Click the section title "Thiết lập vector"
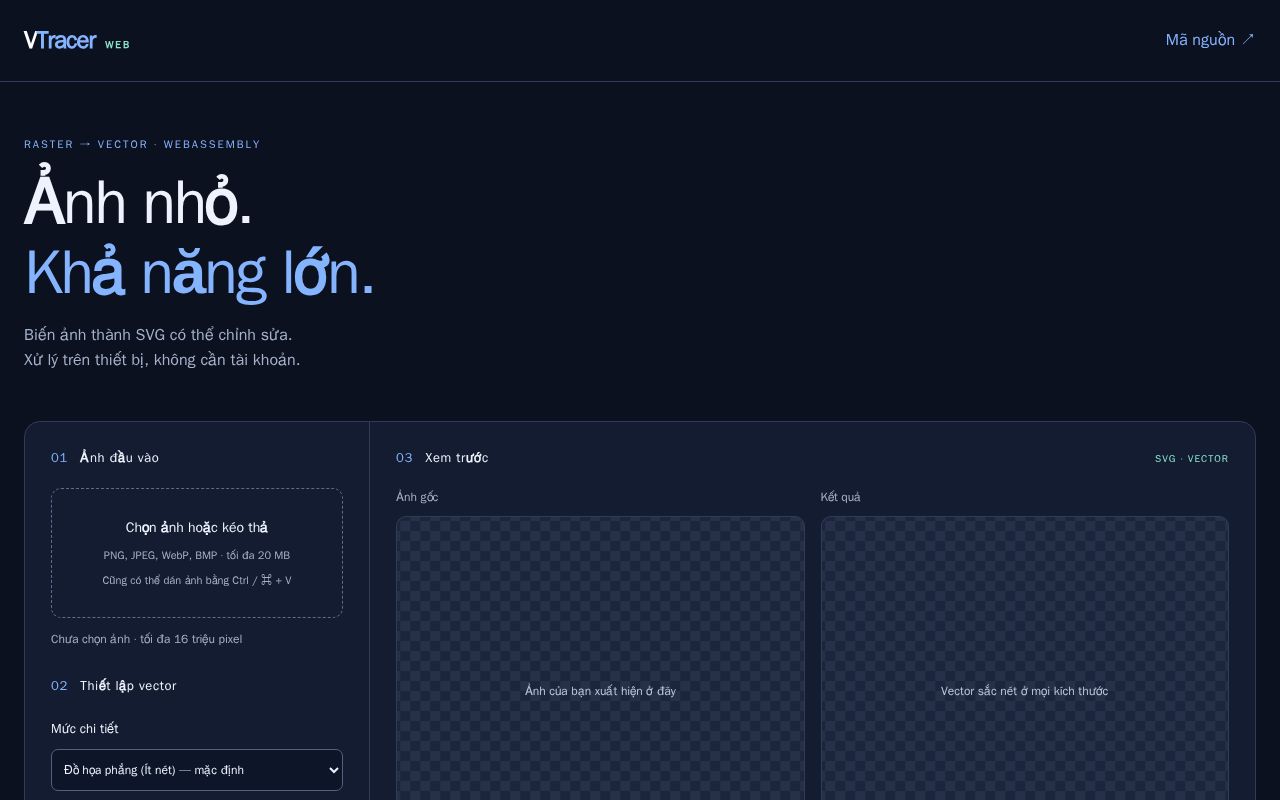1280x800 pixels. point(128,686)
